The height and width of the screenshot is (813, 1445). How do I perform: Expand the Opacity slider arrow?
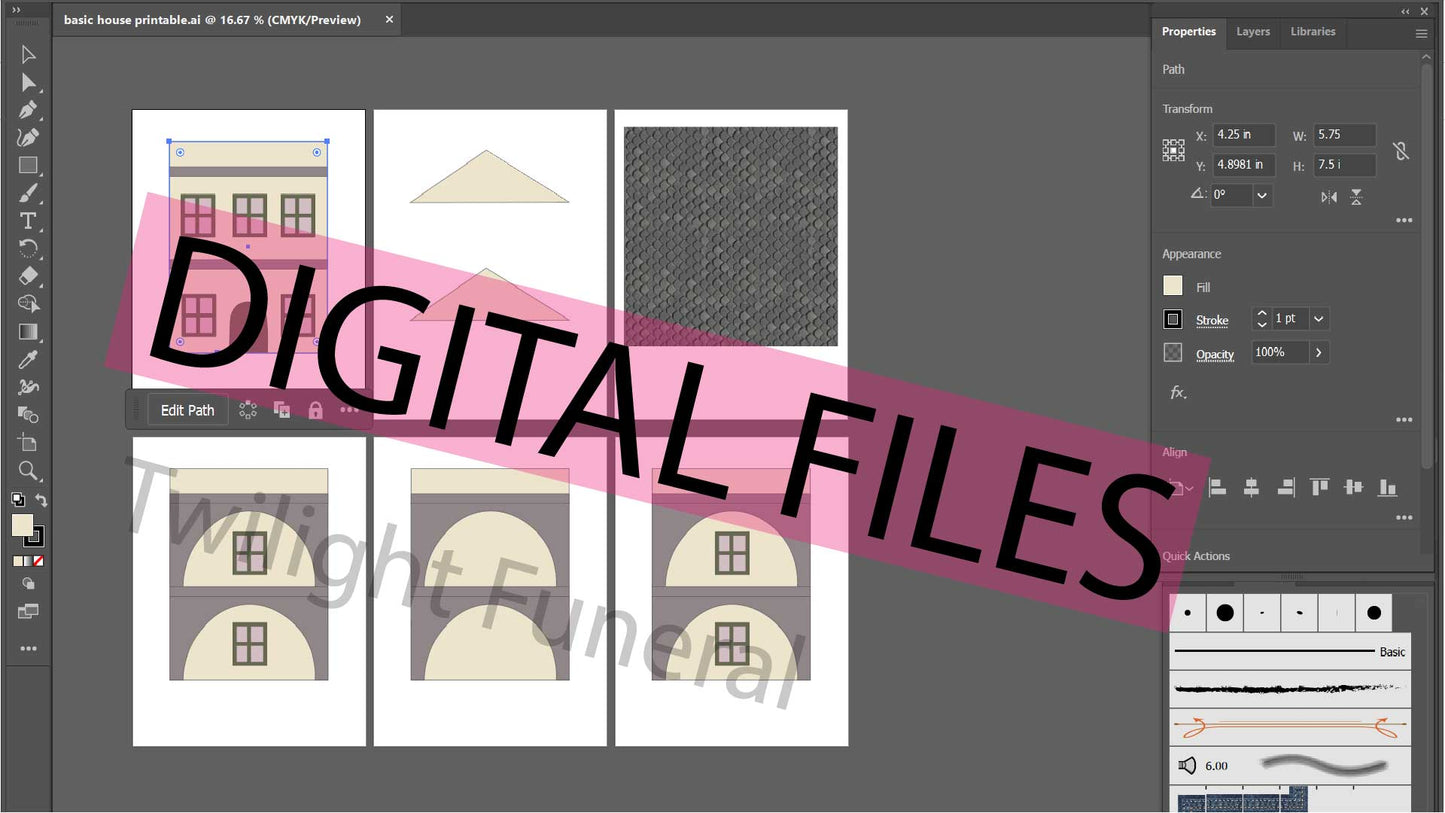click(1319, 352)
